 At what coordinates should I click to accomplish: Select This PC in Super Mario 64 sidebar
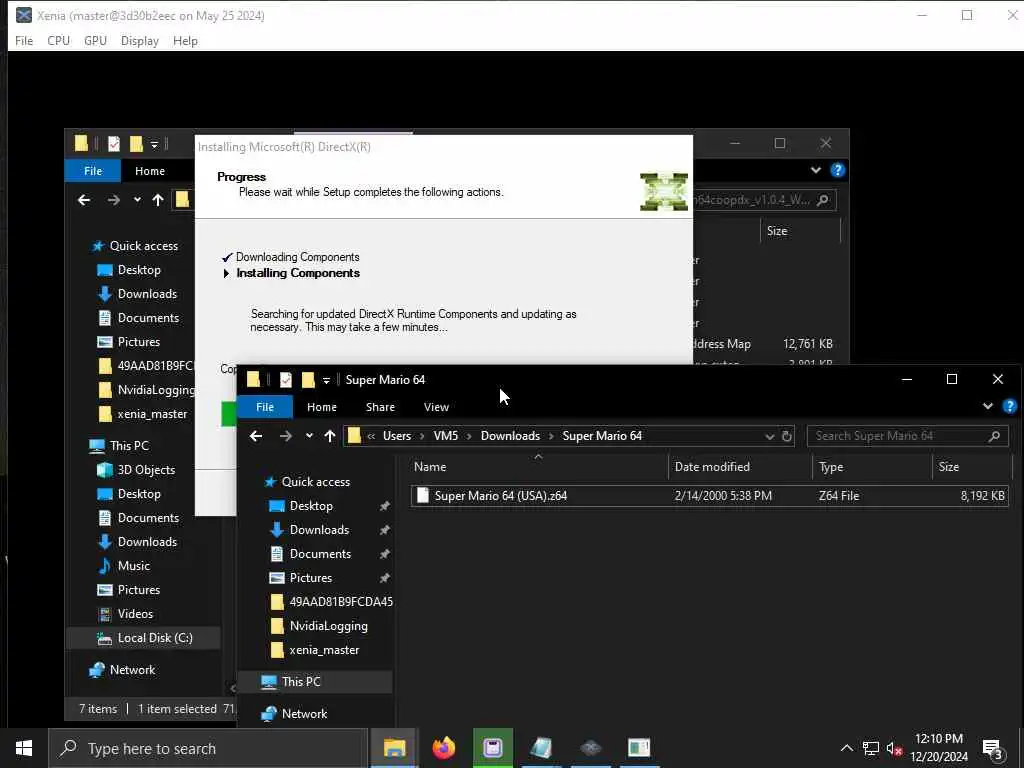point(301,682)
